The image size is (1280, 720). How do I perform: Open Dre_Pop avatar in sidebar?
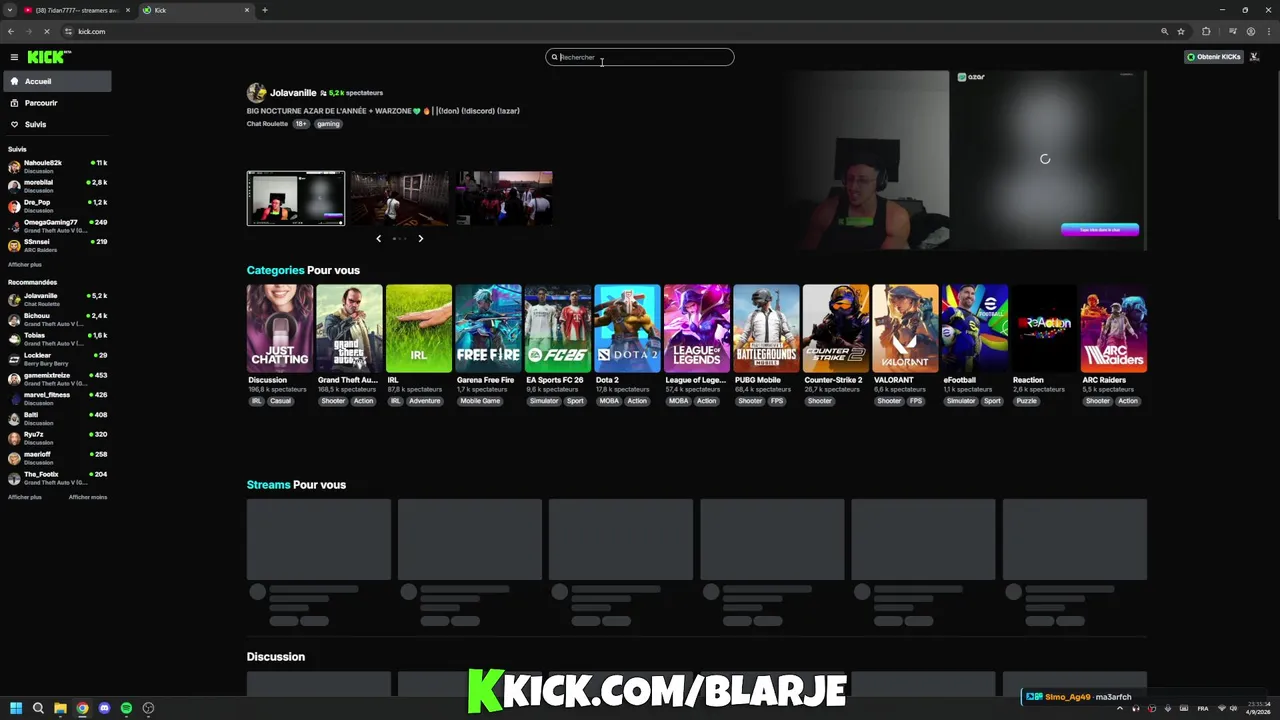pos(14,206)
